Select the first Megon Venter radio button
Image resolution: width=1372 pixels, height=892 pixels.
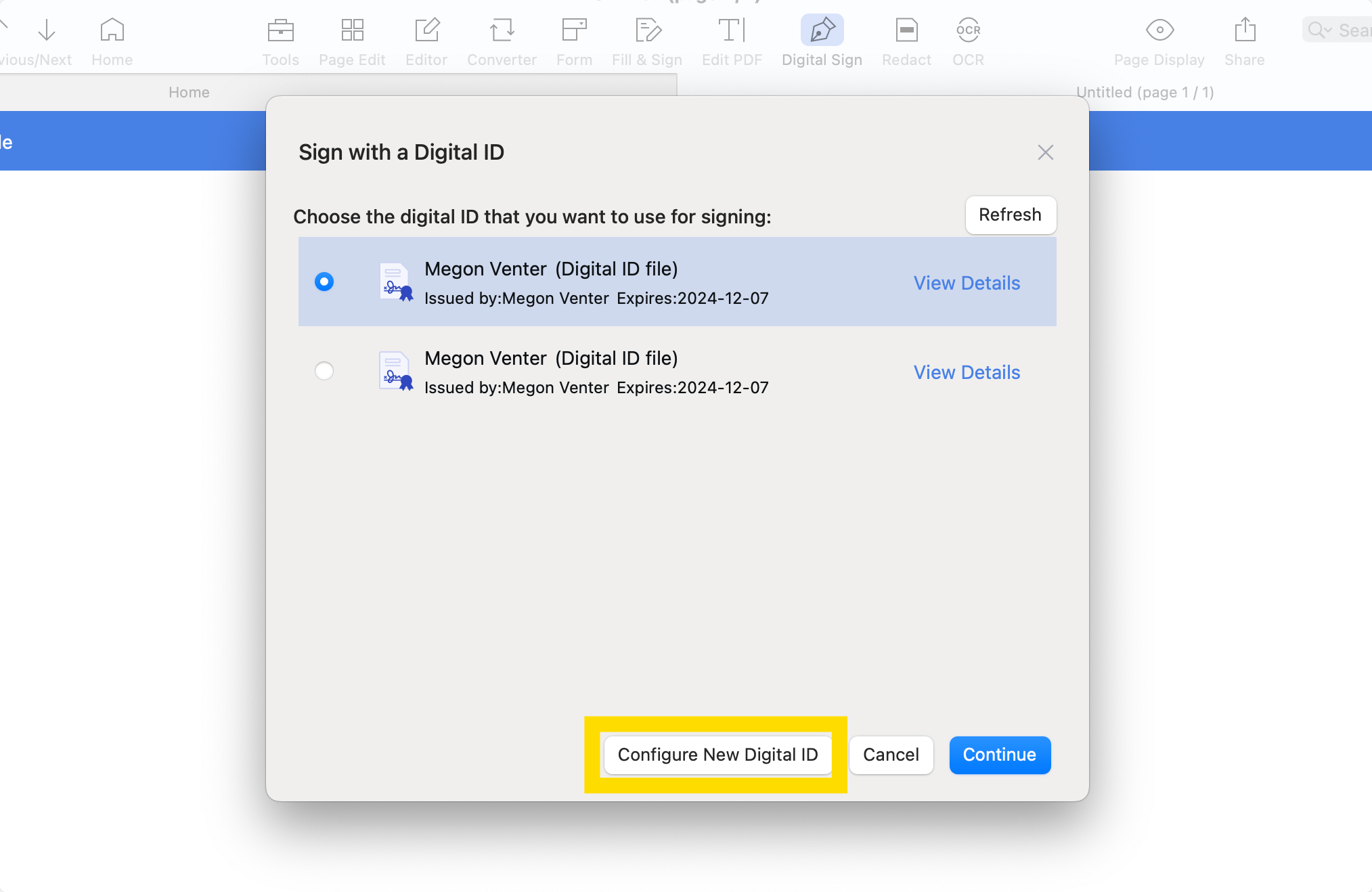[324, 282]
